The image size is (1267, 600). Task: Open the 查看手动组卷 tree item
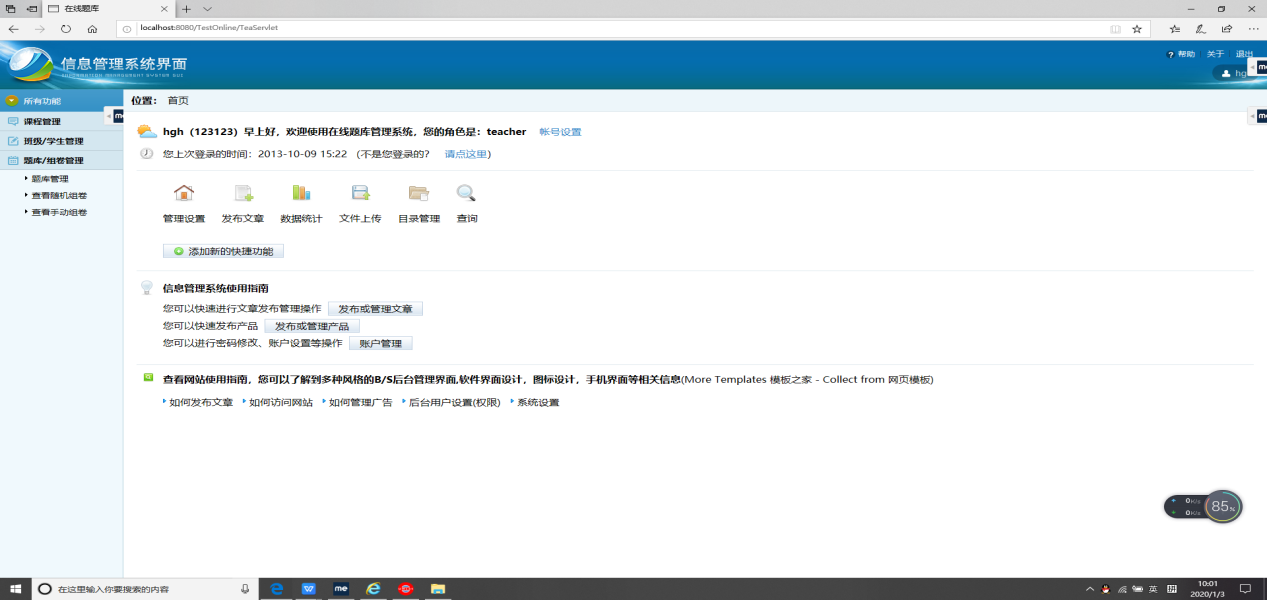[59, 212]
